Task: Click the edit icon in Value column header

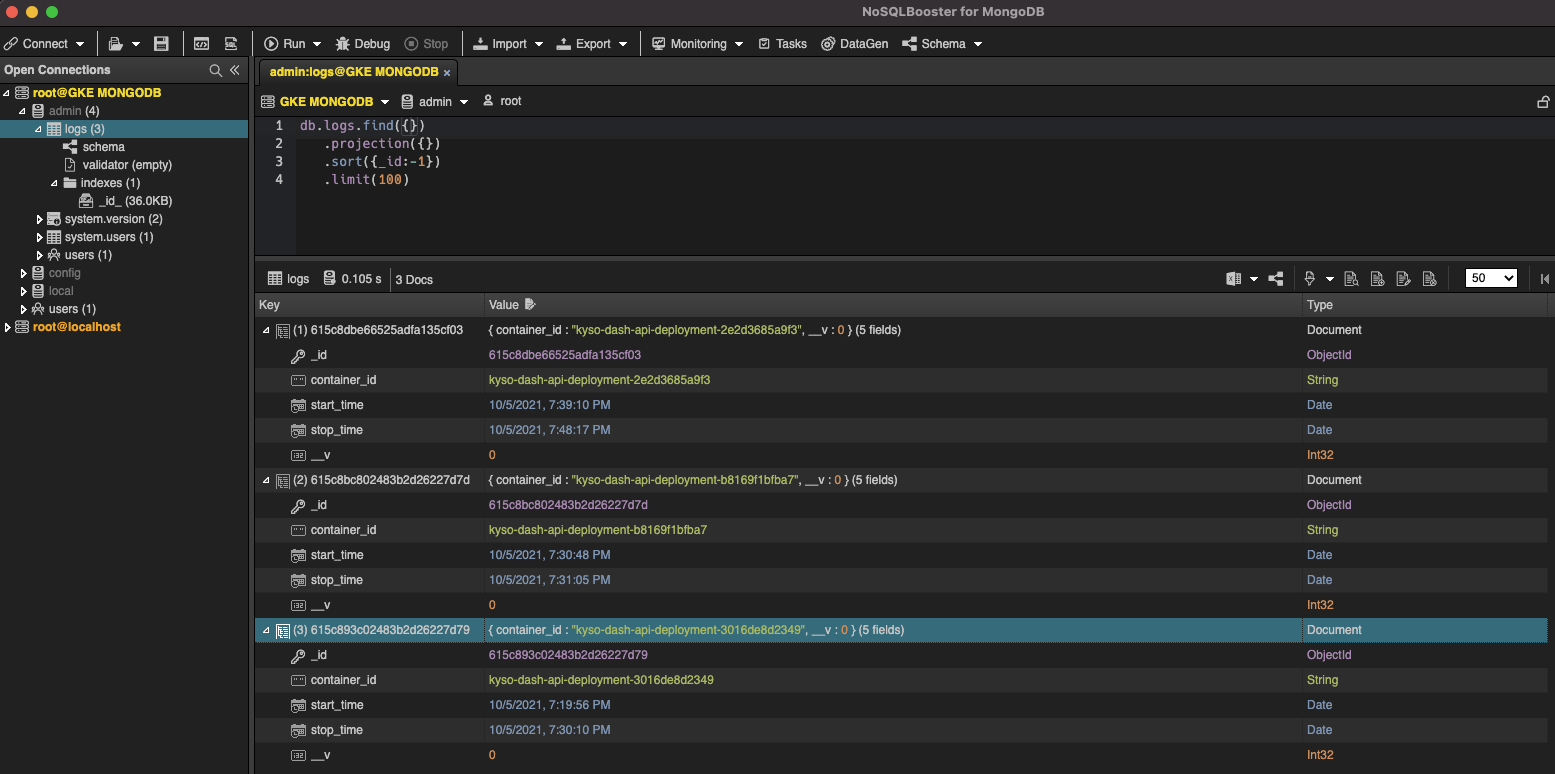Action: point(530,304)
